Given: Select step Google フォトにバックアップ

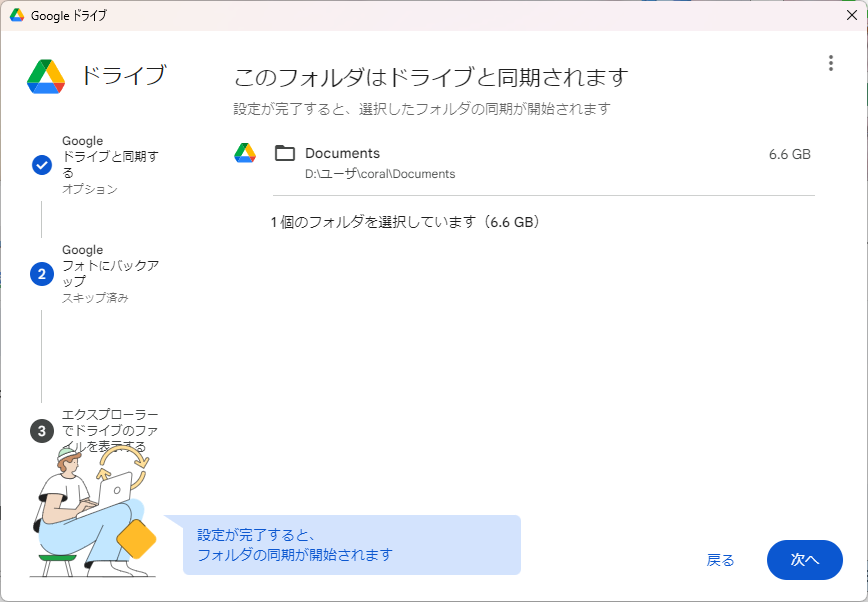Looking at the screenshot, I should [x=110, y=265].
